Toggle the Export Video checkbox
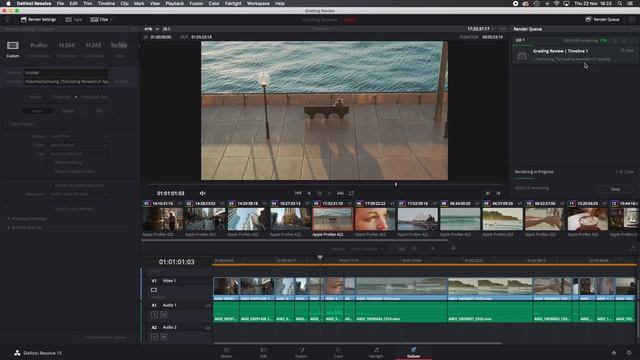The image size is (640, 360). (6, 124)
